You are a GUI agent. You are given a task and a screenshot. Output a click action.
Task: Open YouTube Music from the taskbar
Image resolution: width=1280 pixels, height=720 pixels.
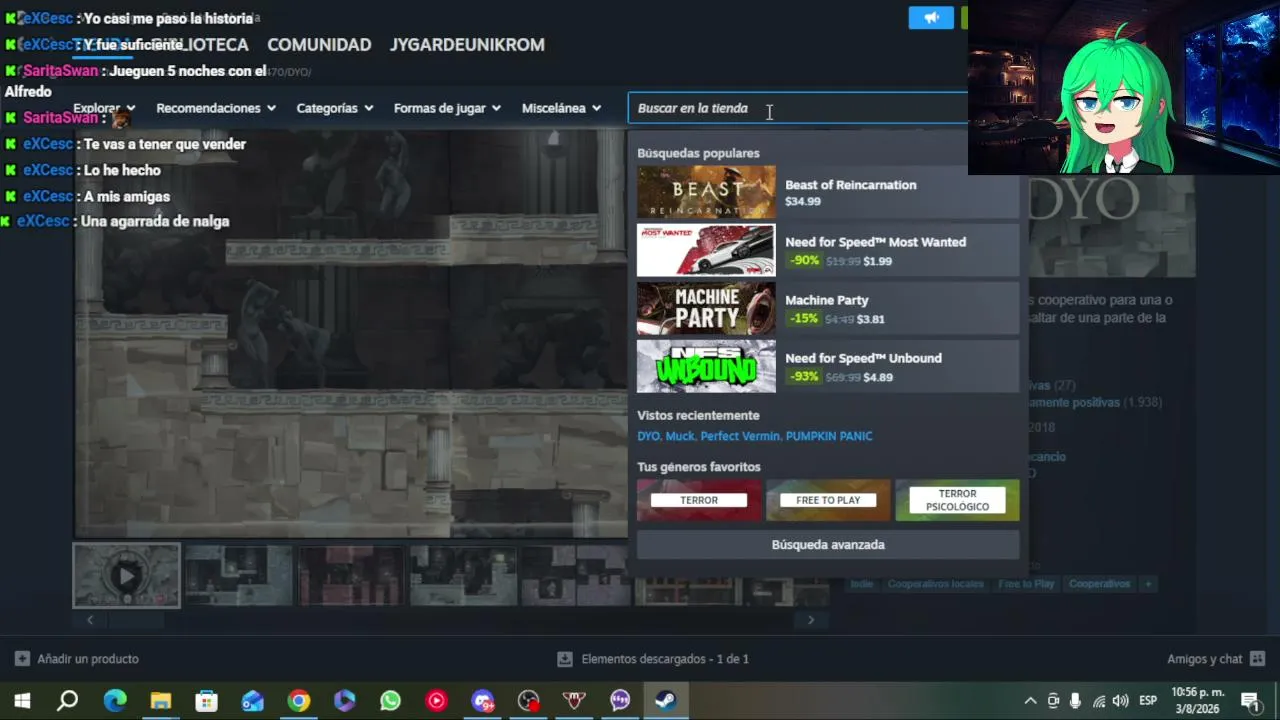(437, 701)
